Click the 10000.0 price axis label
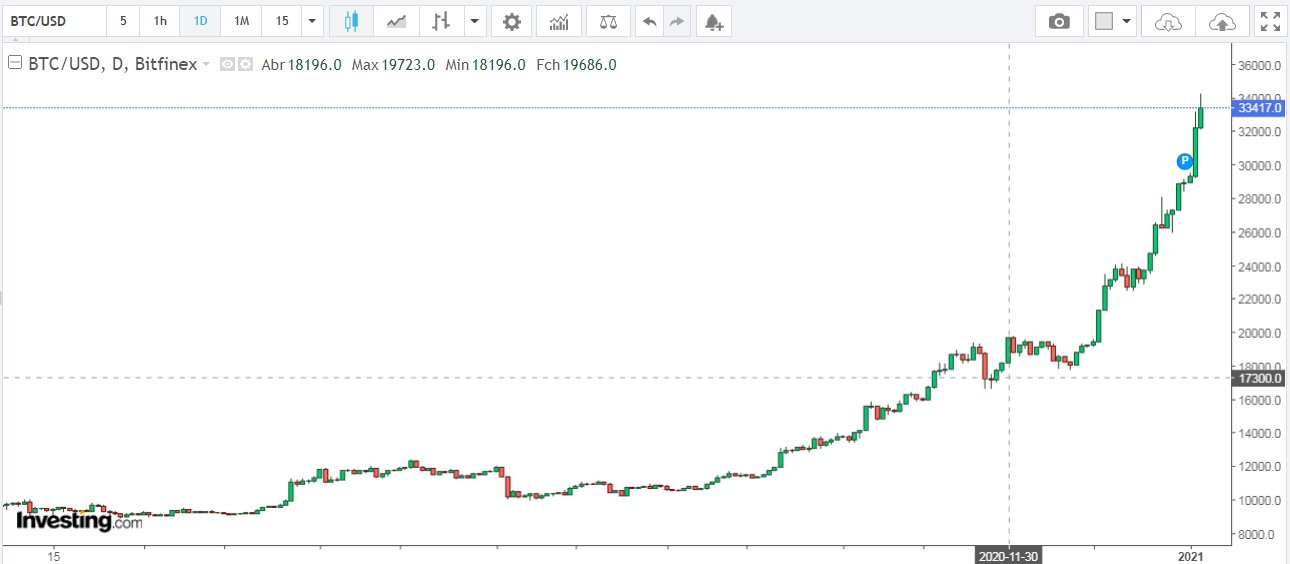1290x564 pixels. coord(1261,500)
